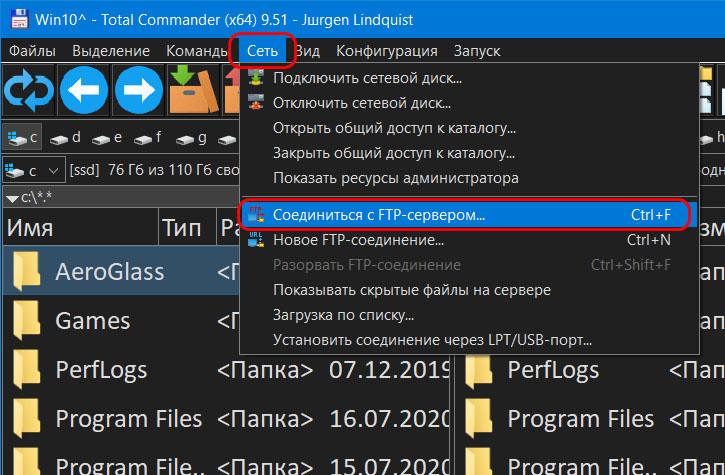Select drive f in drive bar
Image resolution: width=725 pixels, height=475 pixels.
[x=147, y=138]
